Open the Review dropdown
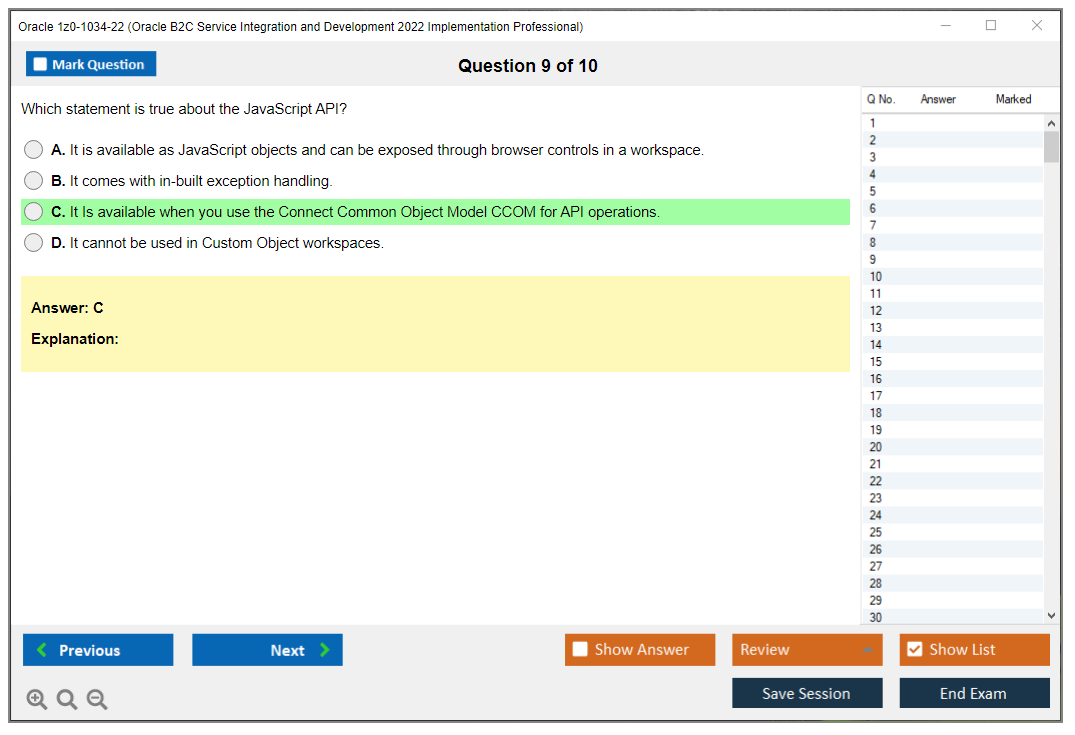 (807, 649)
